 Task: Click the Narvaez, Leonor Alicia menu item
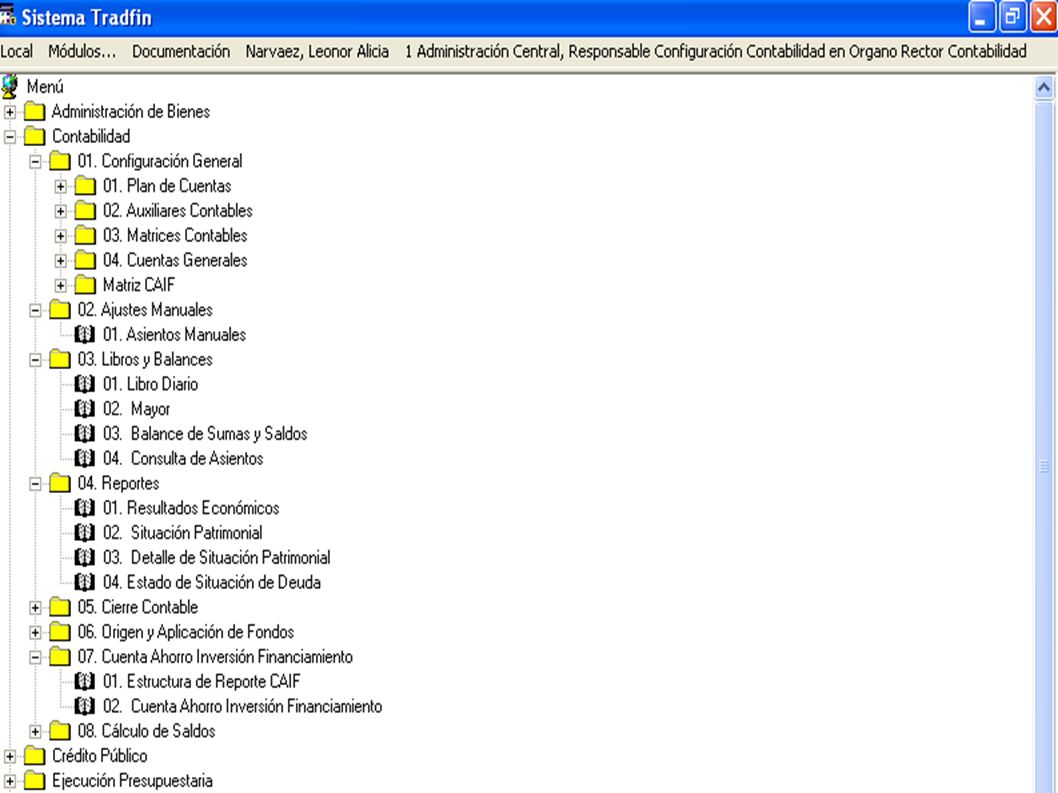(317, 51)
